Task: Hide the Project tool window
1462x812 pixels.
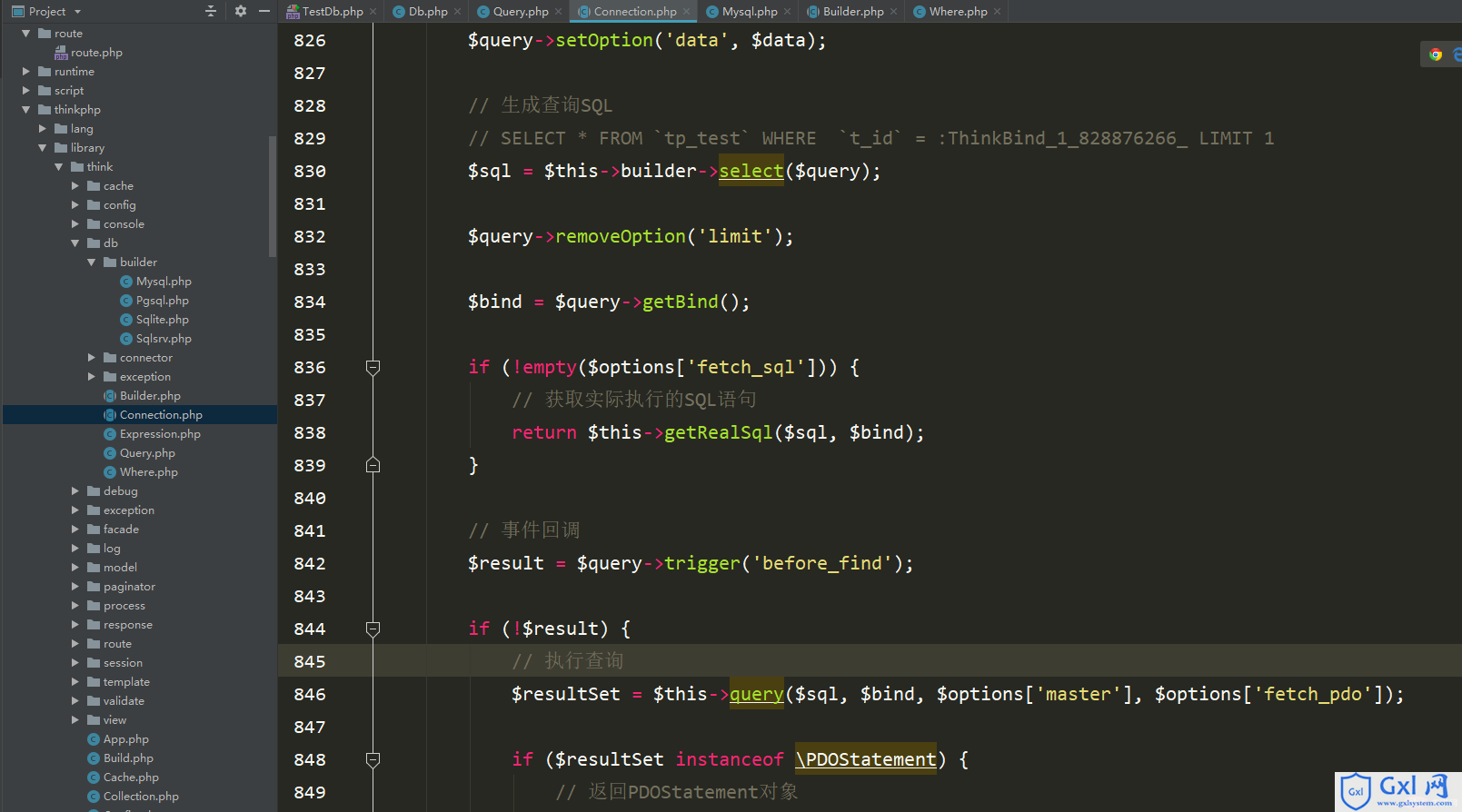Action: point(264,11)
